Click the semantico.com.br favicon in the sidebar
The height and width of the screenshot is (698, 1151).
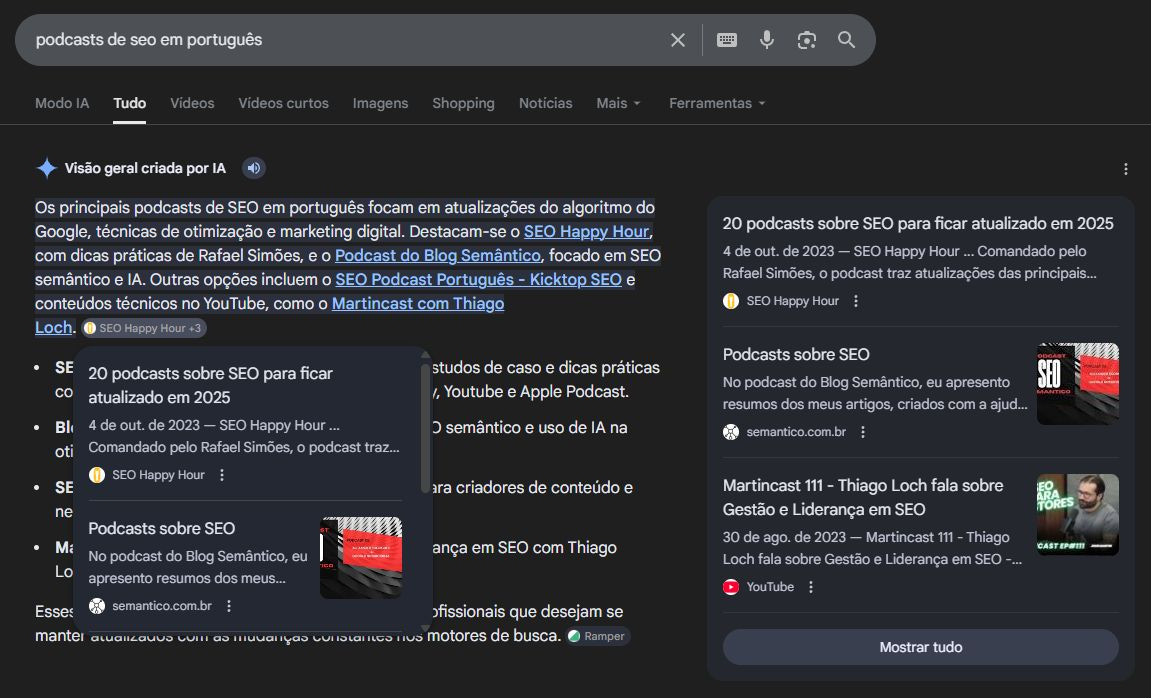click(x=731, y=432)
